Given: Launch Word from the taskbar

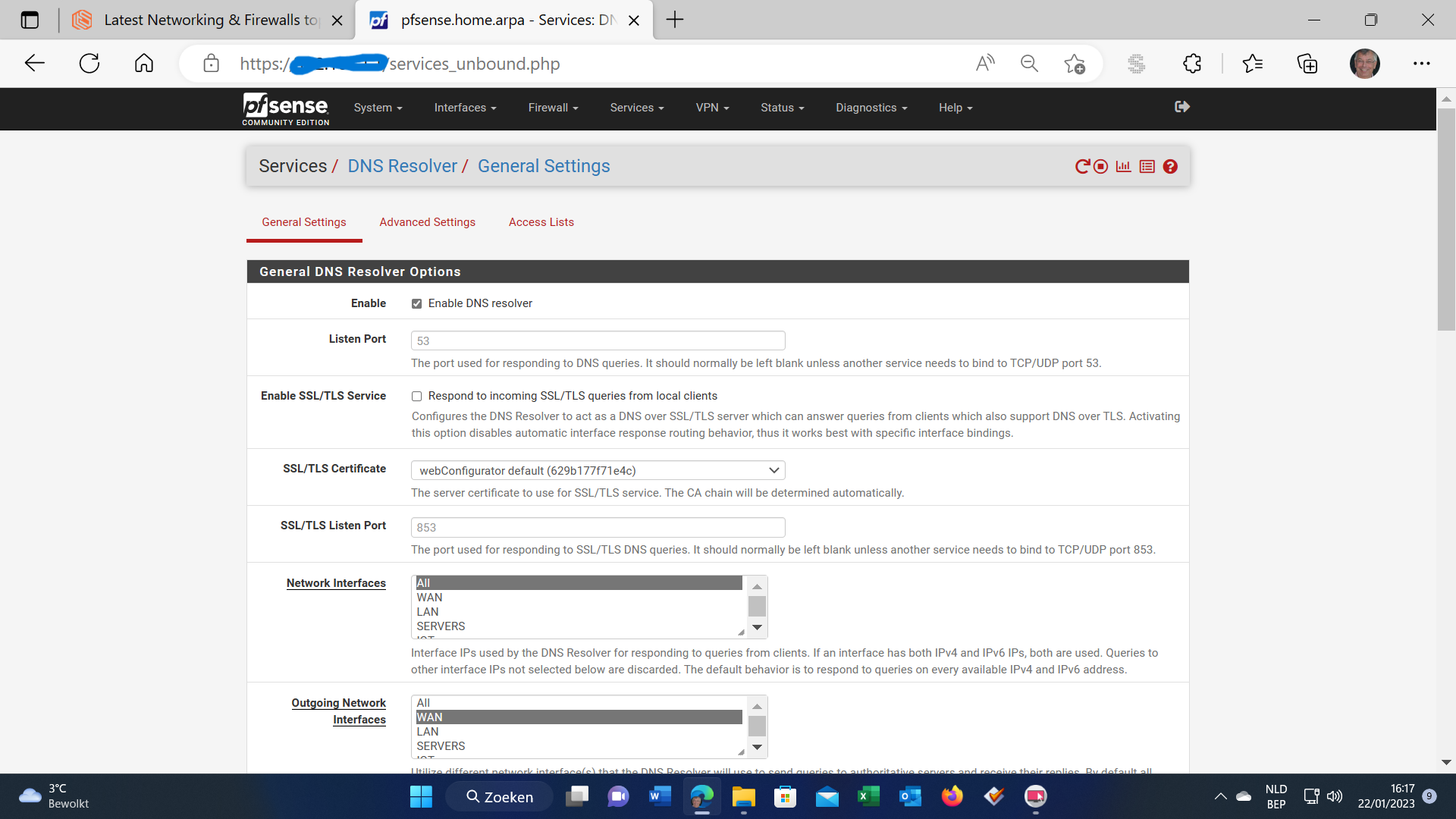Looking at the screenshot, I should coord(661,797).
